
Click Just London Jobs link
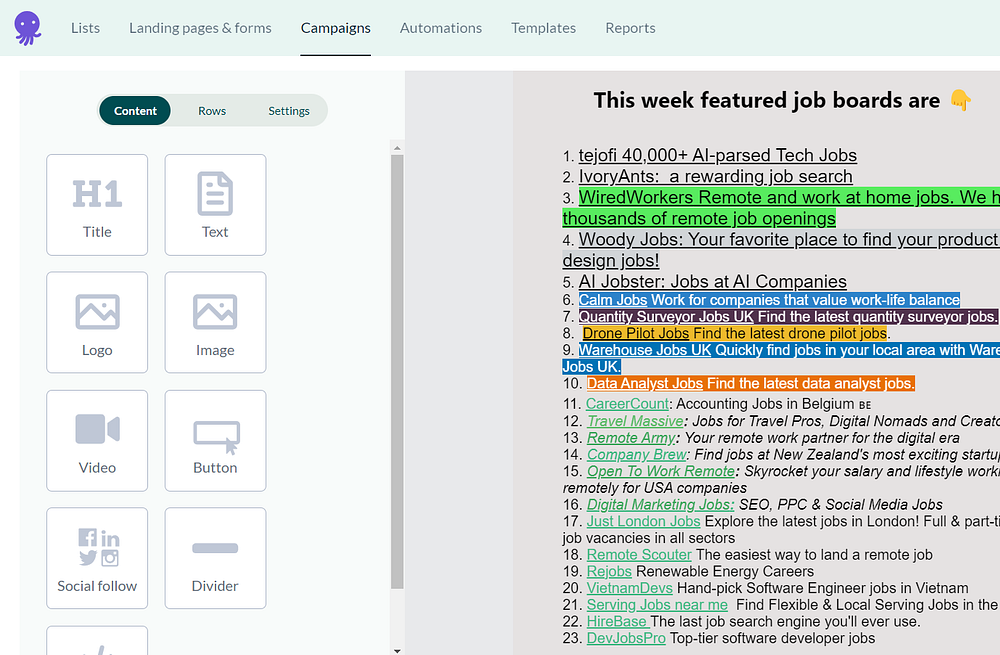point(643,521)
